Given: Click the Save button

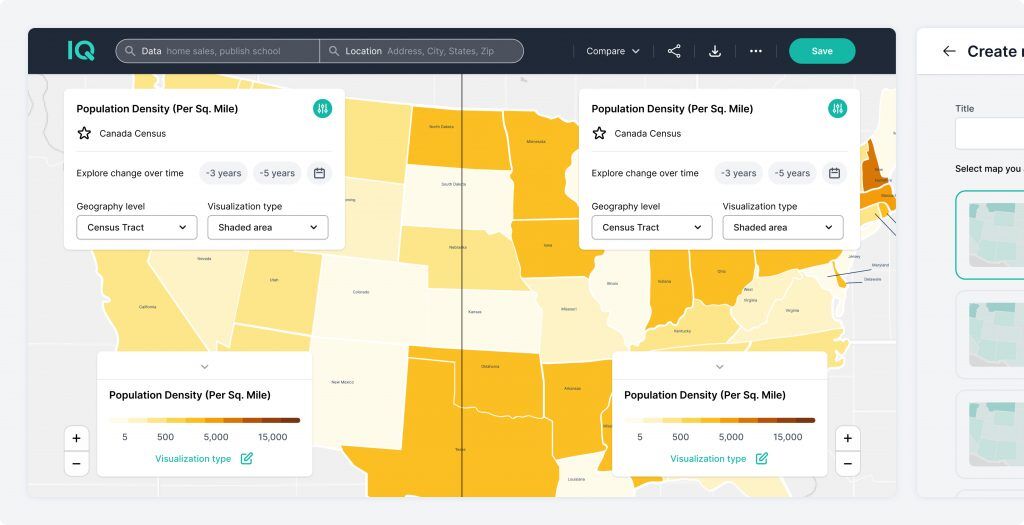Looking at the screenshot, I should pyautogui.click(x=822, y=51).
